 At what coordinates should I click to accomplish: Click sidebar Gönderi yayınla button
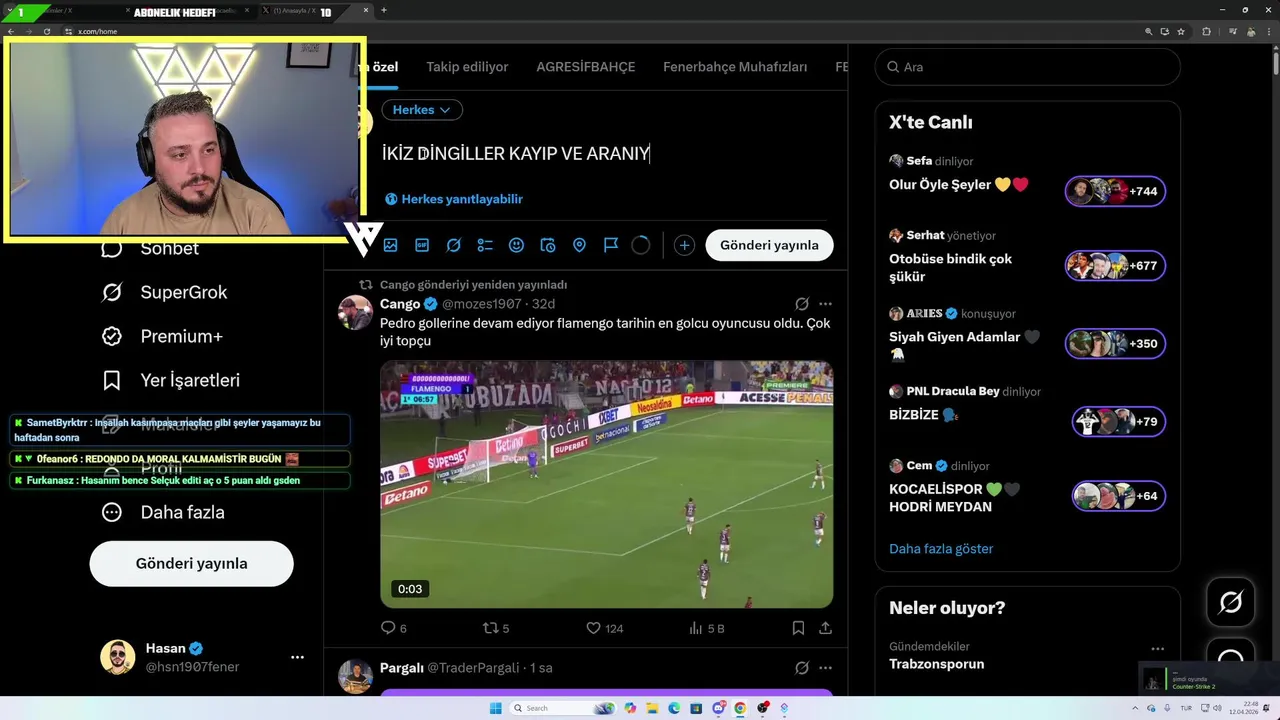(x=191, y=563)
